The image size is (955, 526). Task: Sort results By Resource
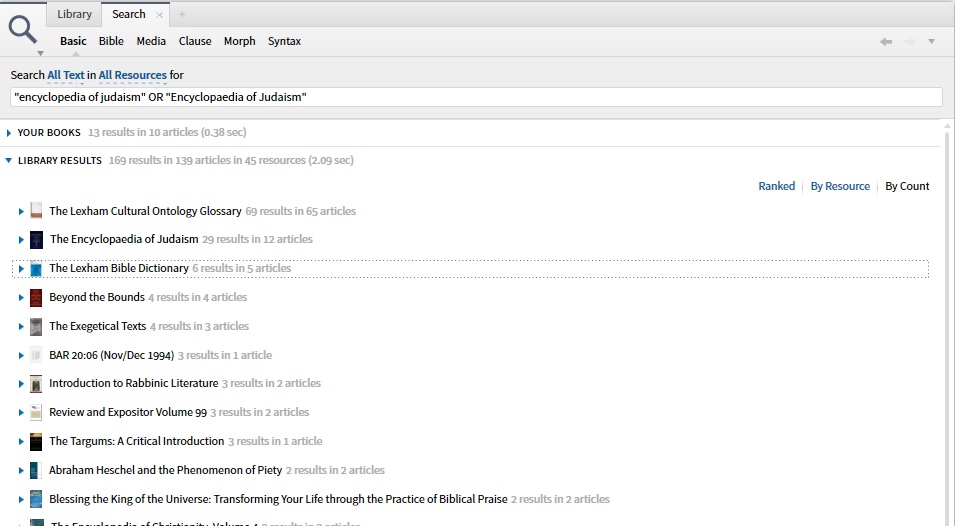tap(840, 186)
